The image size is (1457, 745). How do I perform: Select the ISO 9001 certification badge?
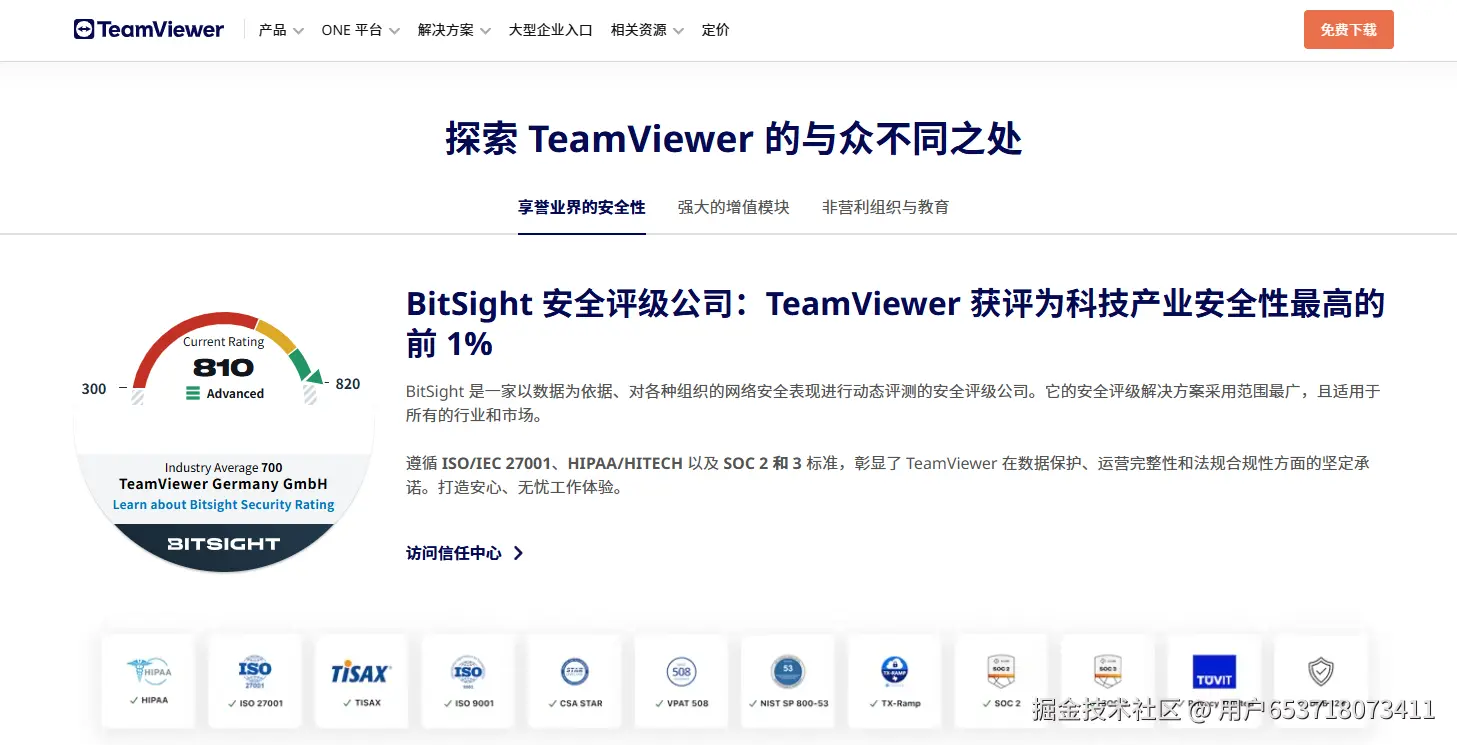tap(468, 680)
